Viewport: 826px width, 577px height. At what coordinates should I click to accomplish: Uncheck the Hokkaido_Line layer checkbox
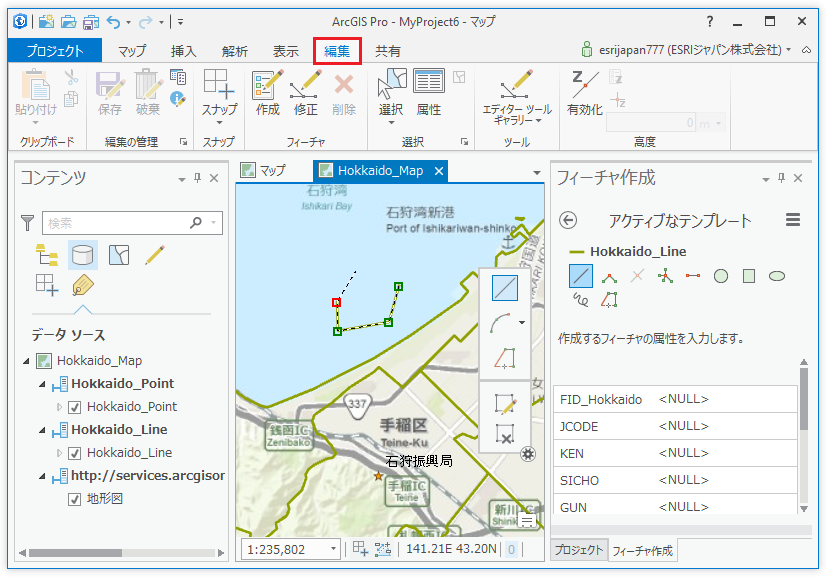(75, 453)
